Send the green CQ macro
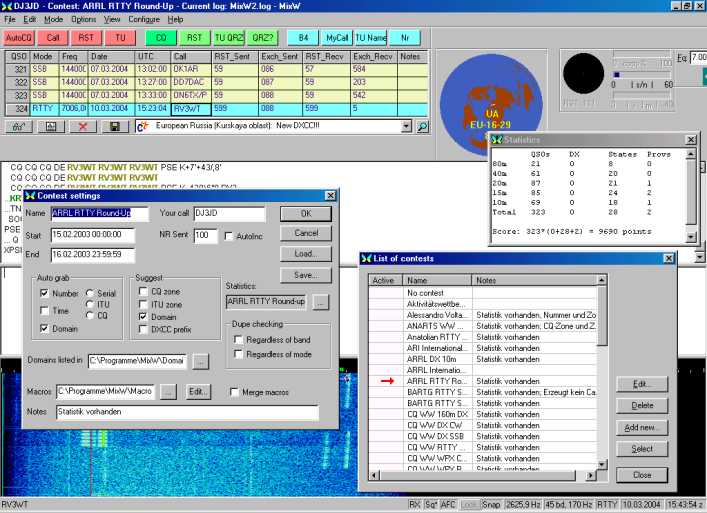Image resolution: width=707 pixels, height=513 pixels. click(x=161, y=38)
